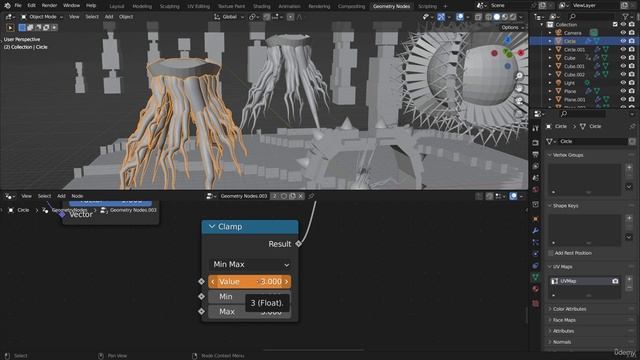The width and height of the screenshot is (640, 360).
Task: Open the Window menu
Action: [x=71, y=6]
